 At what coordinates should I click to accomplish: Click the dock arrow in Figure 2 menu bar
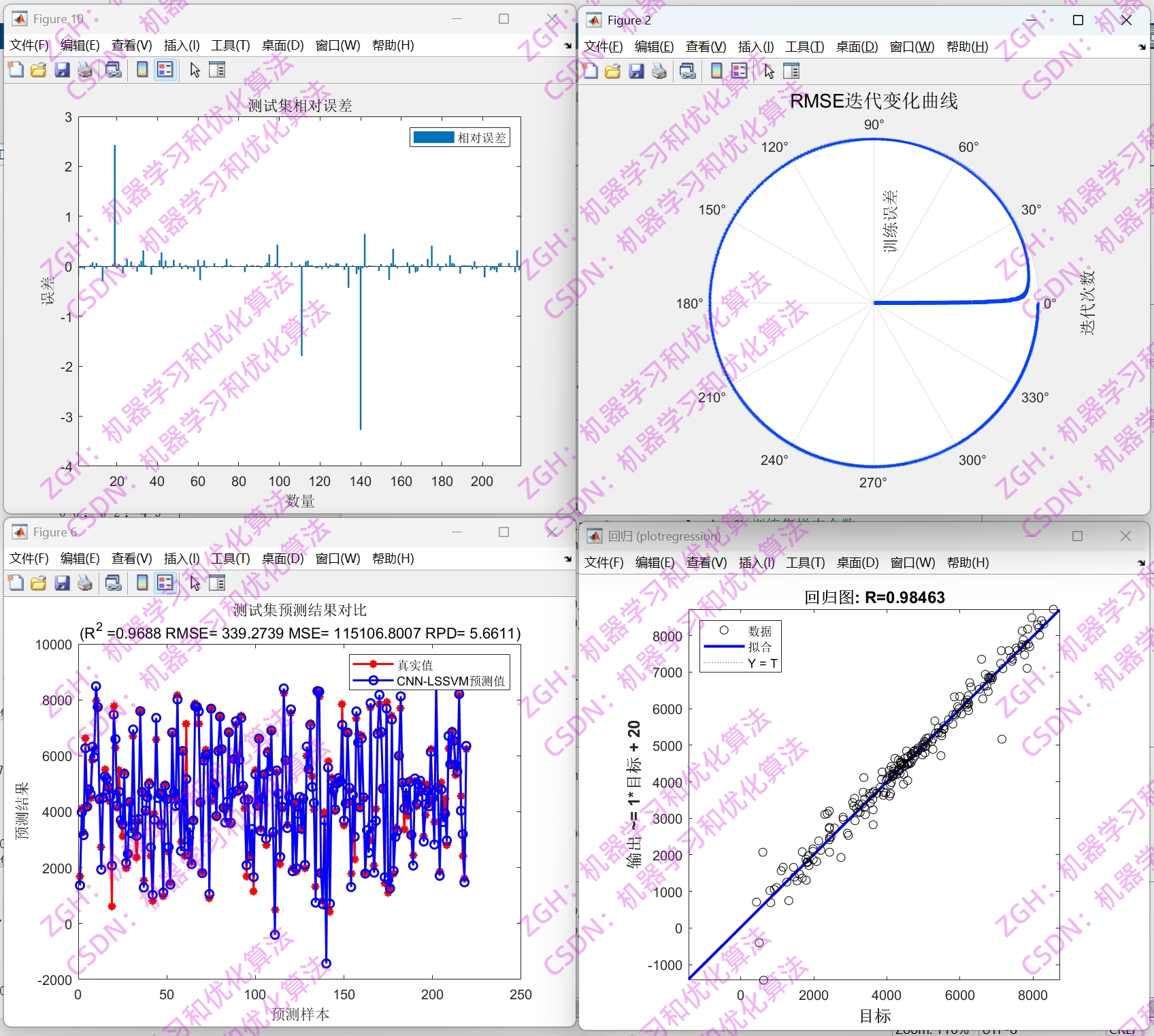[1142, 47]
